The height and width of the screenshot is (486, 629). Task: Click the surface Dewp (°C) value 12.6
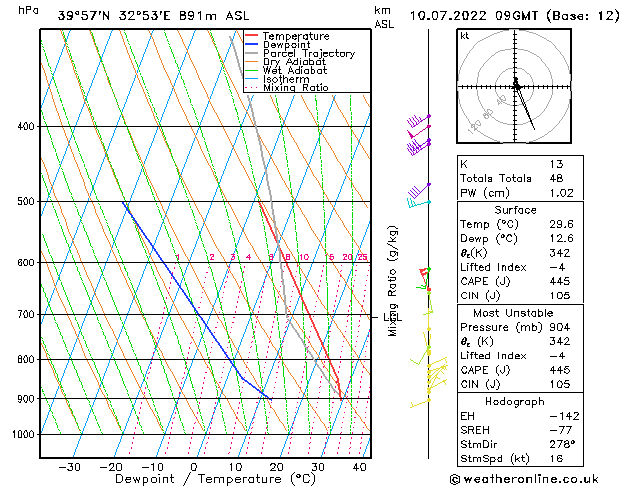(562, 239)
